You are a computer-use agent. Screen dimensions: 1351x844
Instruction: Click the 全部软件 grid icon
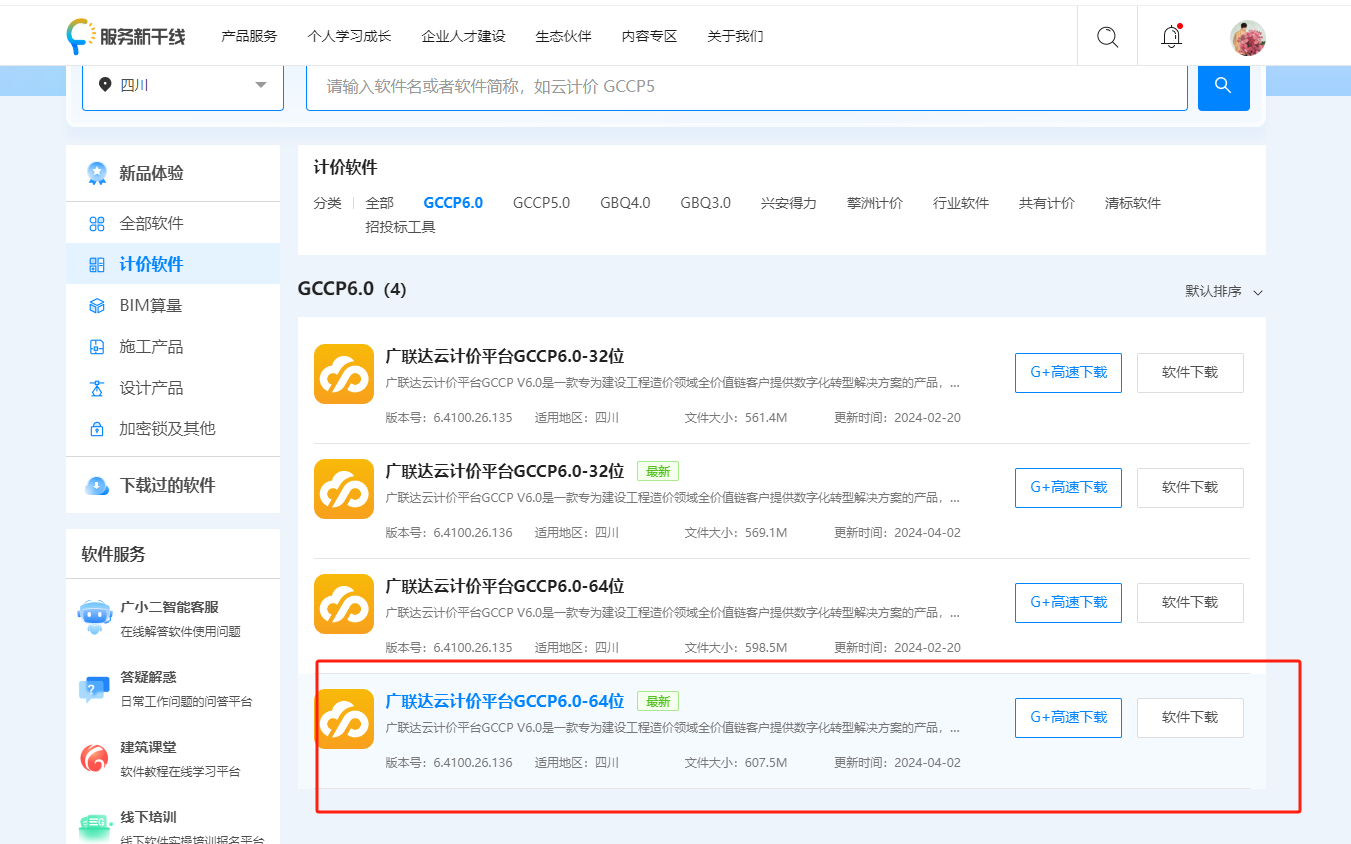(97, 224)
